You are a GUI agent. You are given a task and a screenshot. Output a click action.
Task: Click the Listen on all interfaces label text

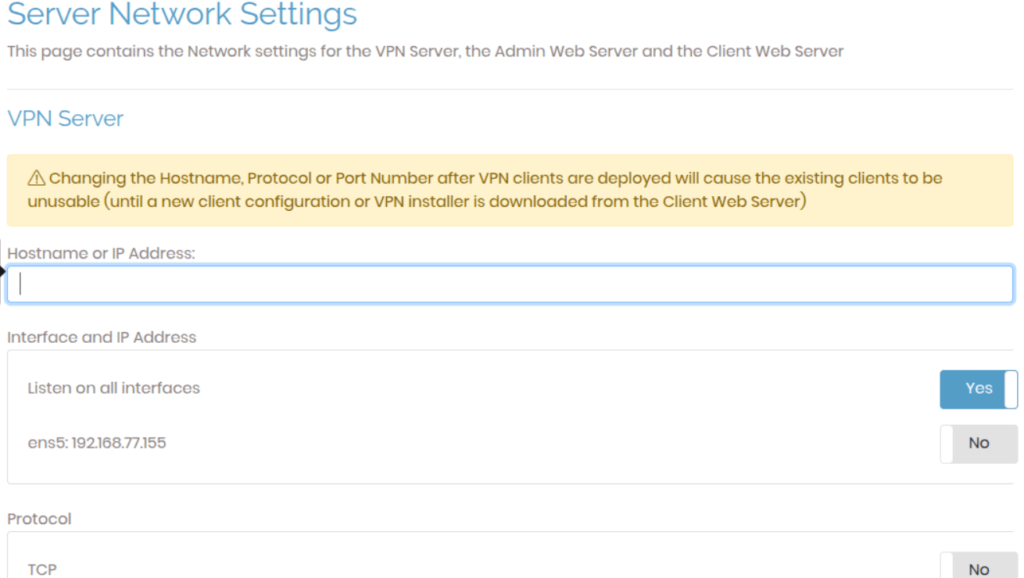[x=113, y=388]
